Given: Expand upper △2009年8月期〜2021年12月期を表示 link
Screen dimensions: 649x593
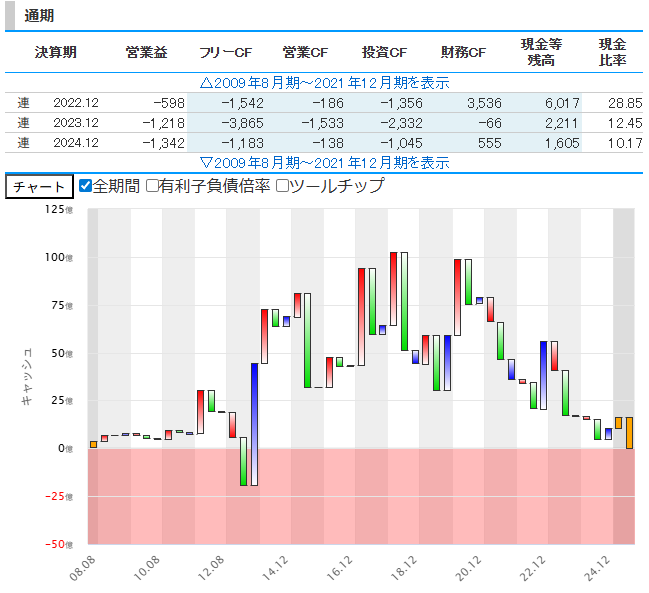Looking at the screenshot, I should tap(324, 83).
